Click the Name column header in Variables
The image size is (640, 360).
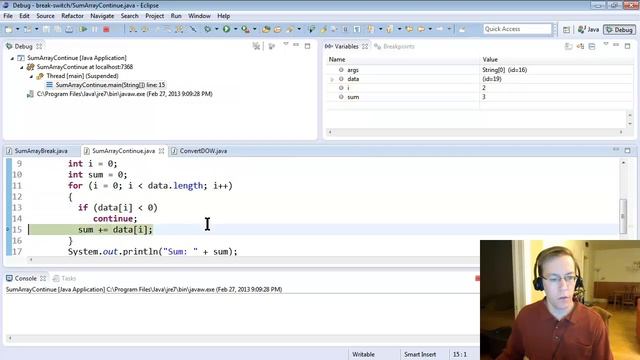click(337, 60)
